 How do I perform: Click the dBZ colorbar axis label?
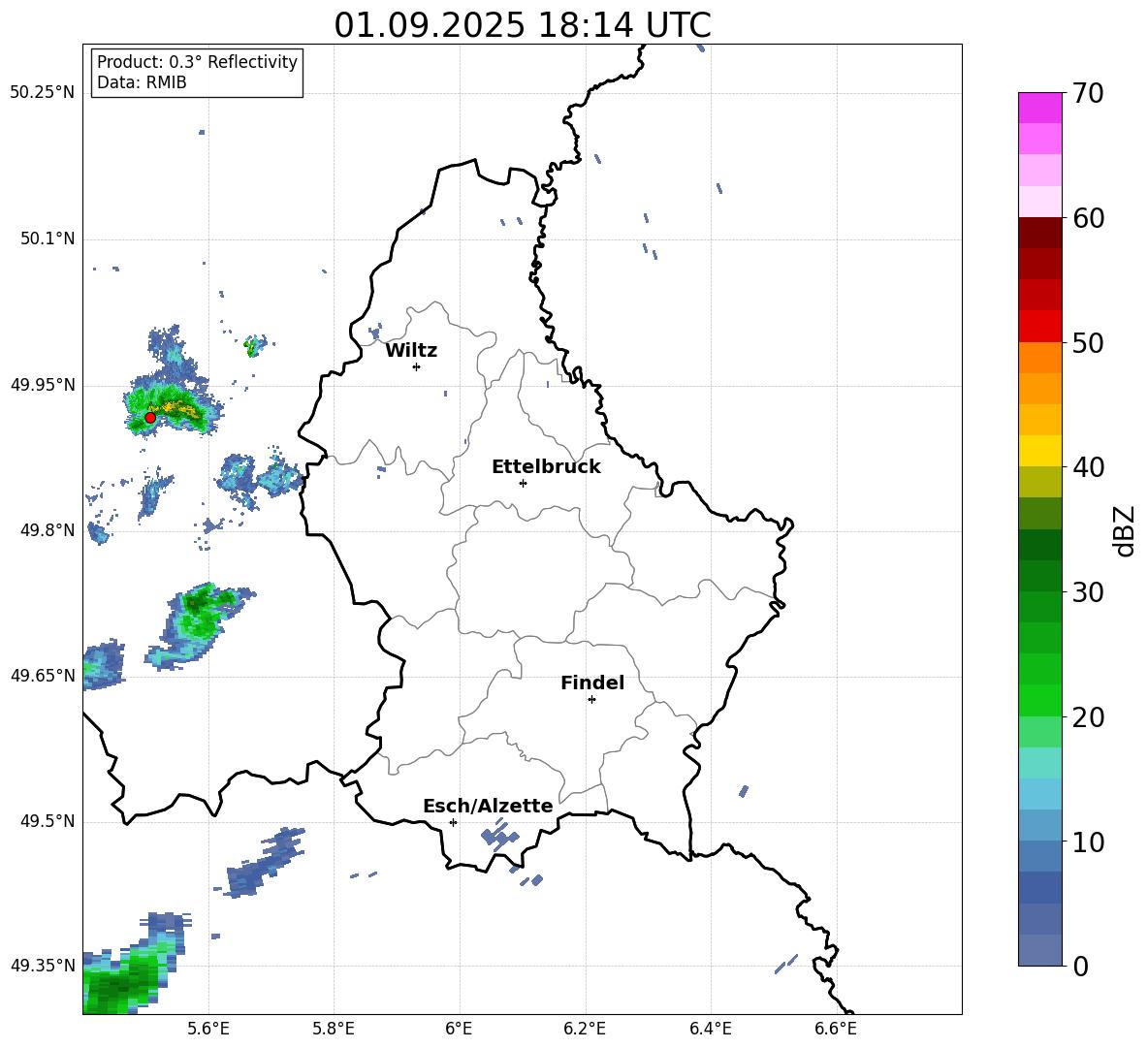1124,530
